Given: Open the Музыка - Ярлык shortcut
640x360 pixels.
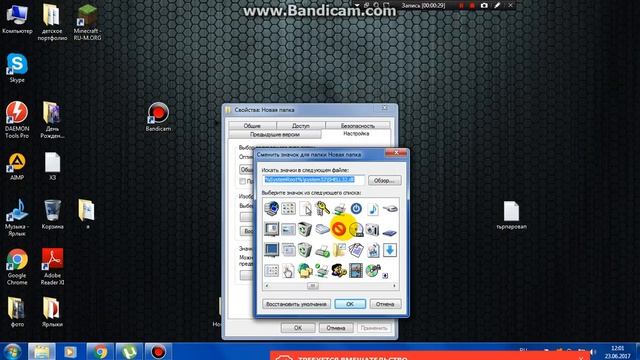Looking at the screenshot, I should [x=17, y=218].
